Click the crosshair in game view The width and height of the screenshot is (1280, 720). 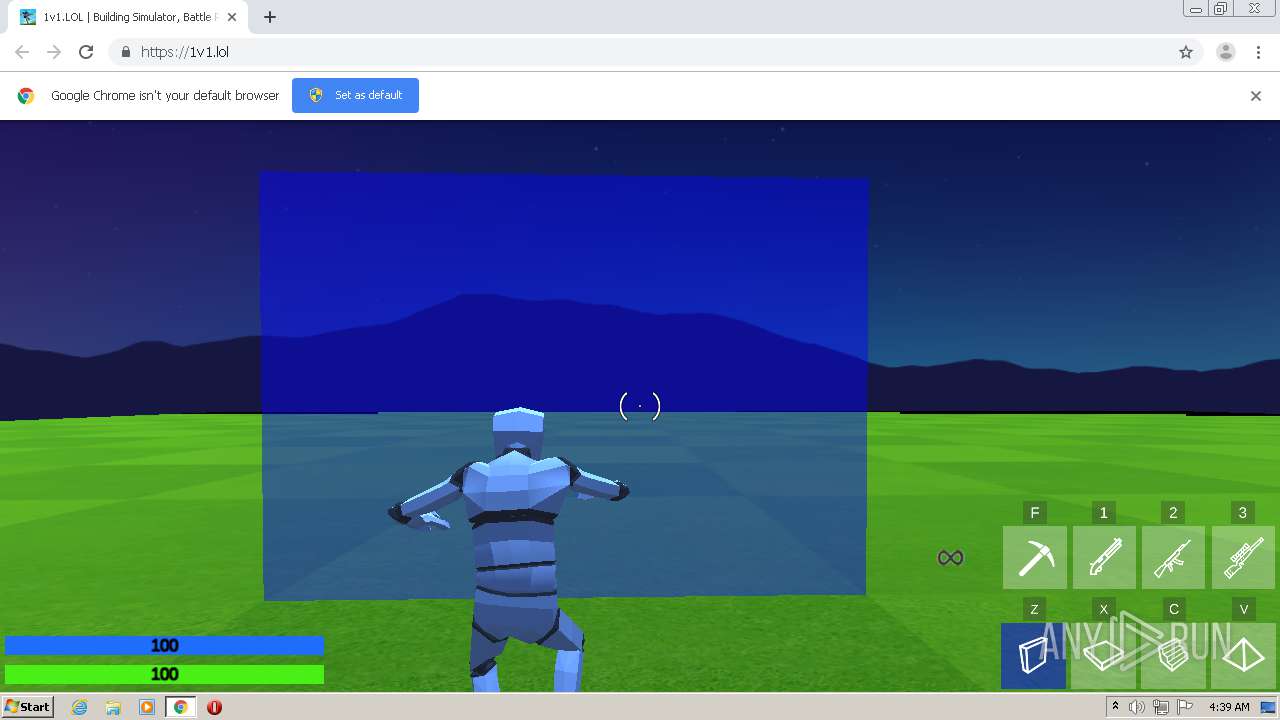[x=640, y=406]
